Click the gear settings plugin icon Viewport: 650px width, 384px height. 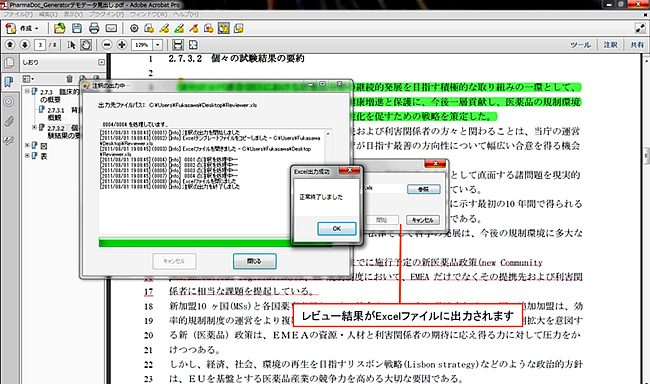pyautogui.click(x=134, y=28)
